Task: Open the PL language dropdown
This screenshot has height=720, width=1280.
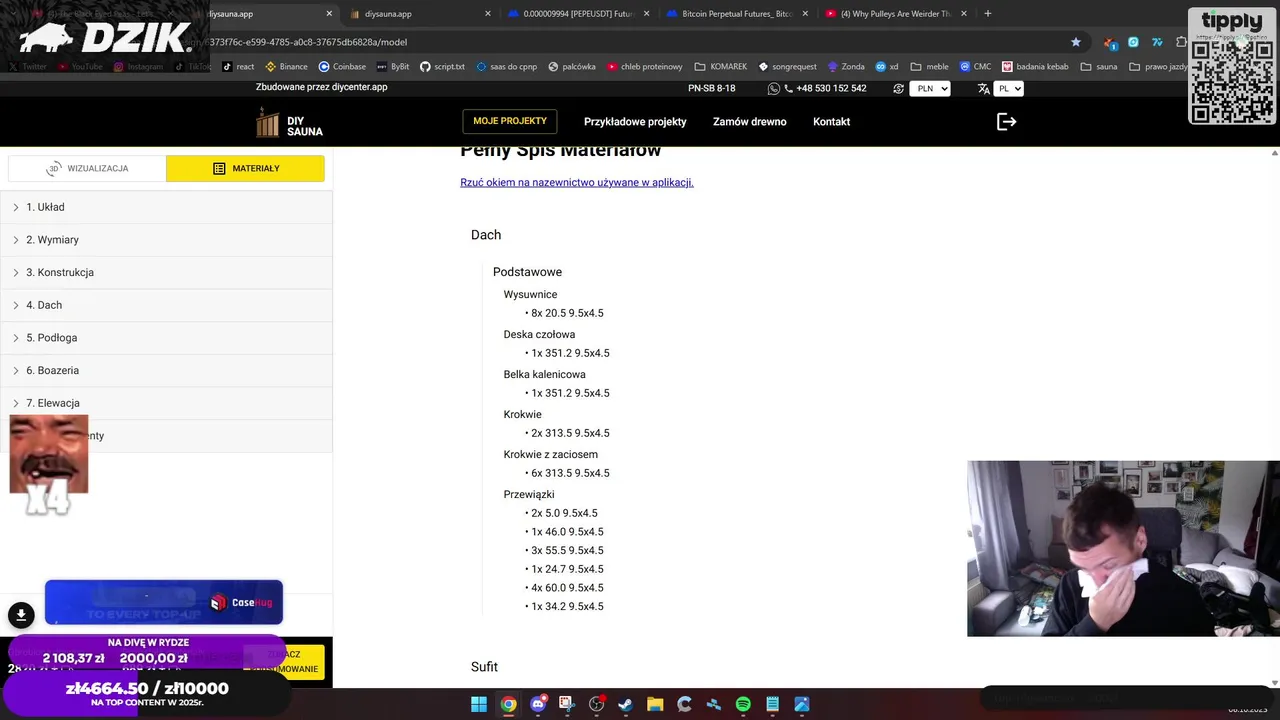Action: (x=1008, y=89)
